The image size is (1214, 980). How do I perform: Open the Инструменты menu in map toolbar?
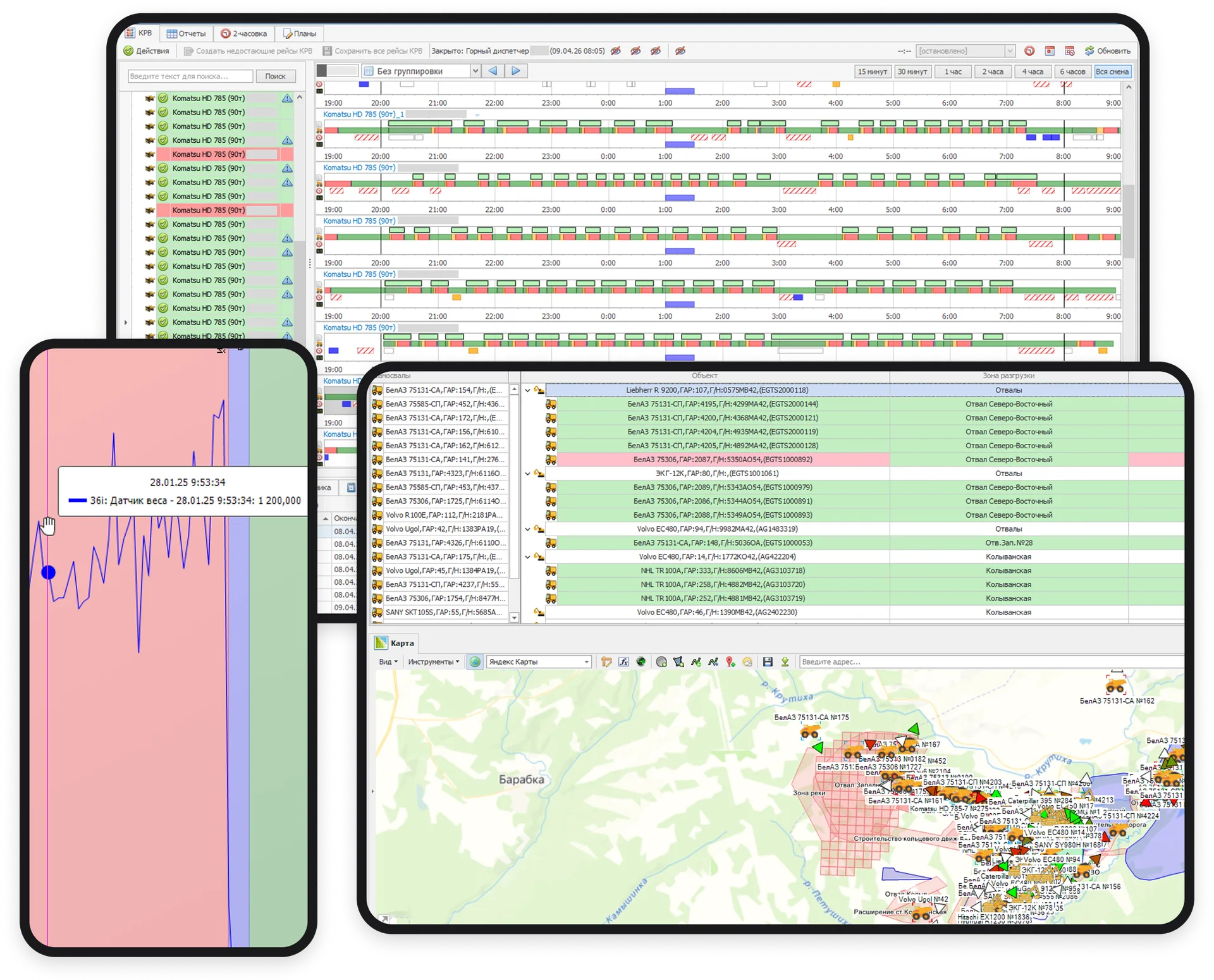click(433, 662)
